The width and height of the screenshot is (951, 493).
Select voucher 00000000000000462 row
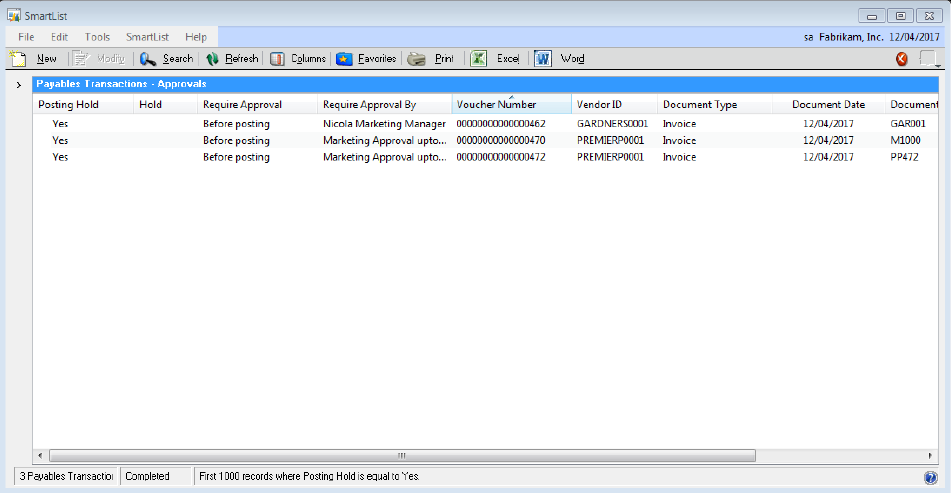(500, 124)
